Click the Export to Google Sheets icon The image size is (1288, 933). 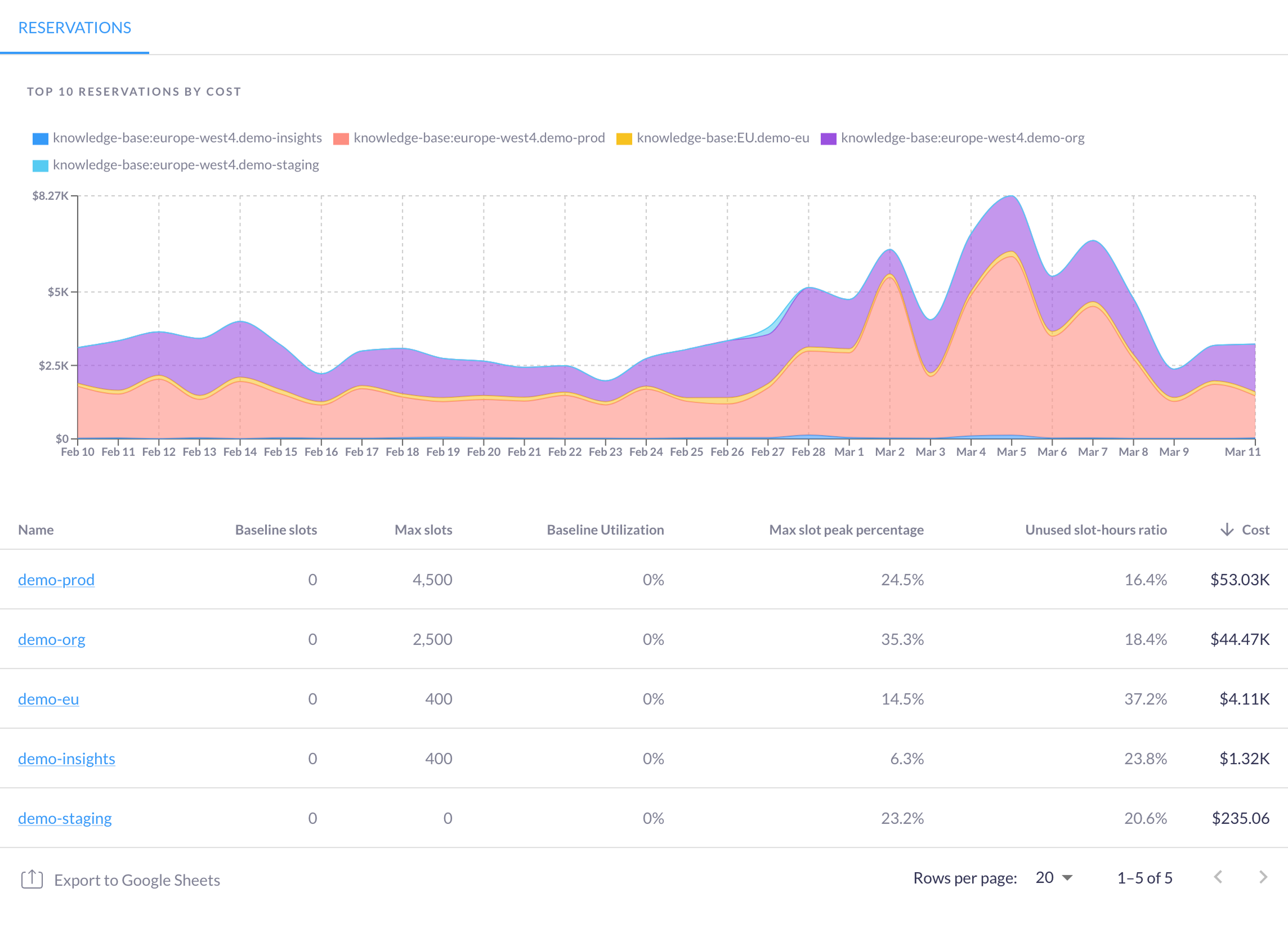33,879
